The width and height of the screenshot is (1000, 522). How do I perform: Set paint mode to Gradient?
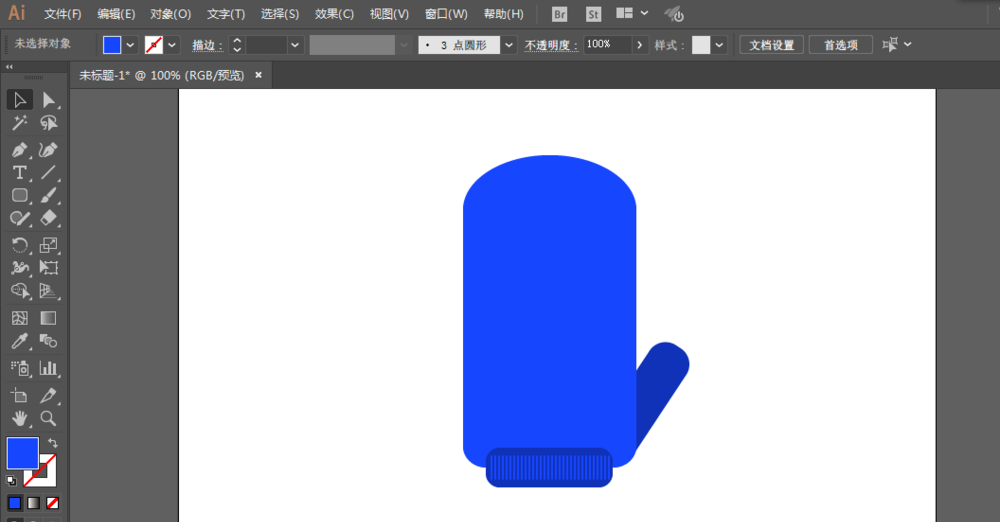tap(34, 503)
